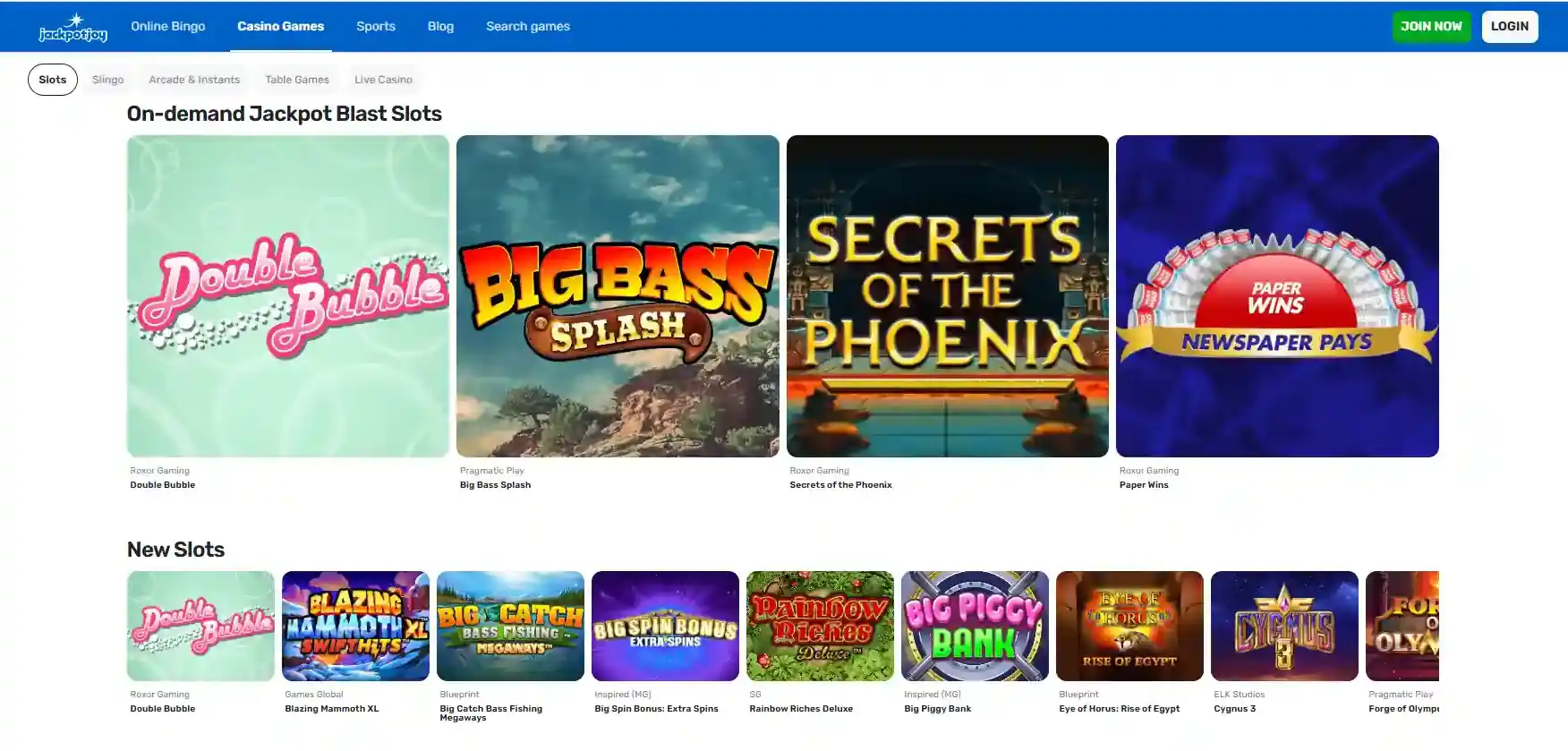Open the Online Bingo menu
The width and height of the screenshot is (1568, 751).
point(168,26)
